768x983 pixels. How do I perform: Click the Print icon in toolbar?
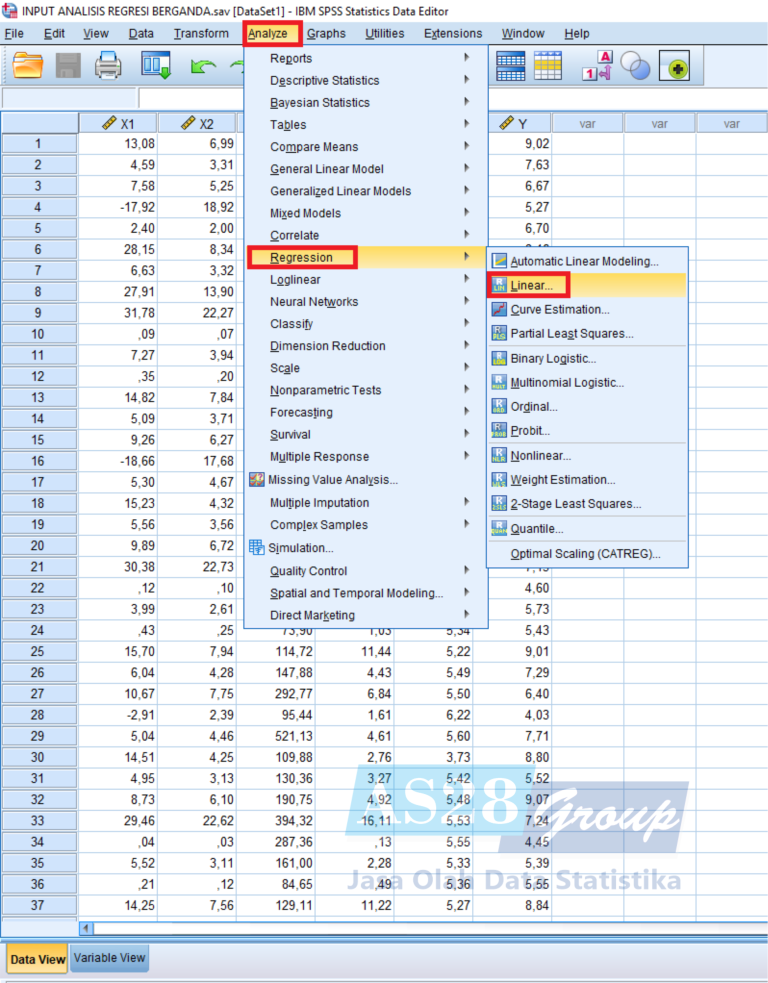108,66
